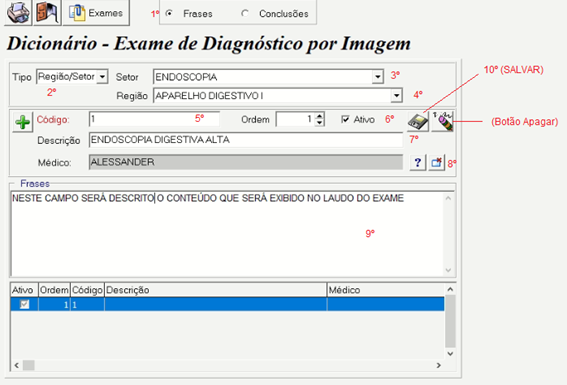This screenshot has width=567, height=385.
Task: Click the question mark search icon
Action: coord(418,163)
